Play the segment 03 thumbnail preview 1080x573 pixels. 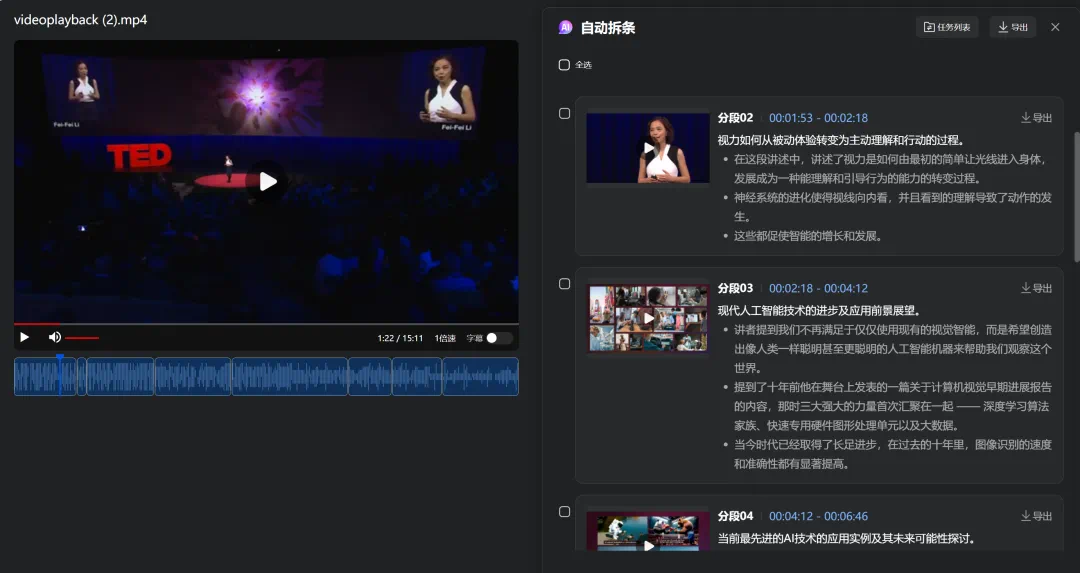pyautogui.click(x=648, y=318)
